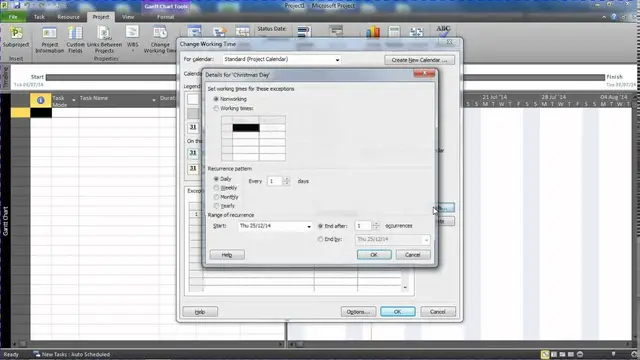
Task: Switch to the View ribbon tab
Action: tap(128, 17)
